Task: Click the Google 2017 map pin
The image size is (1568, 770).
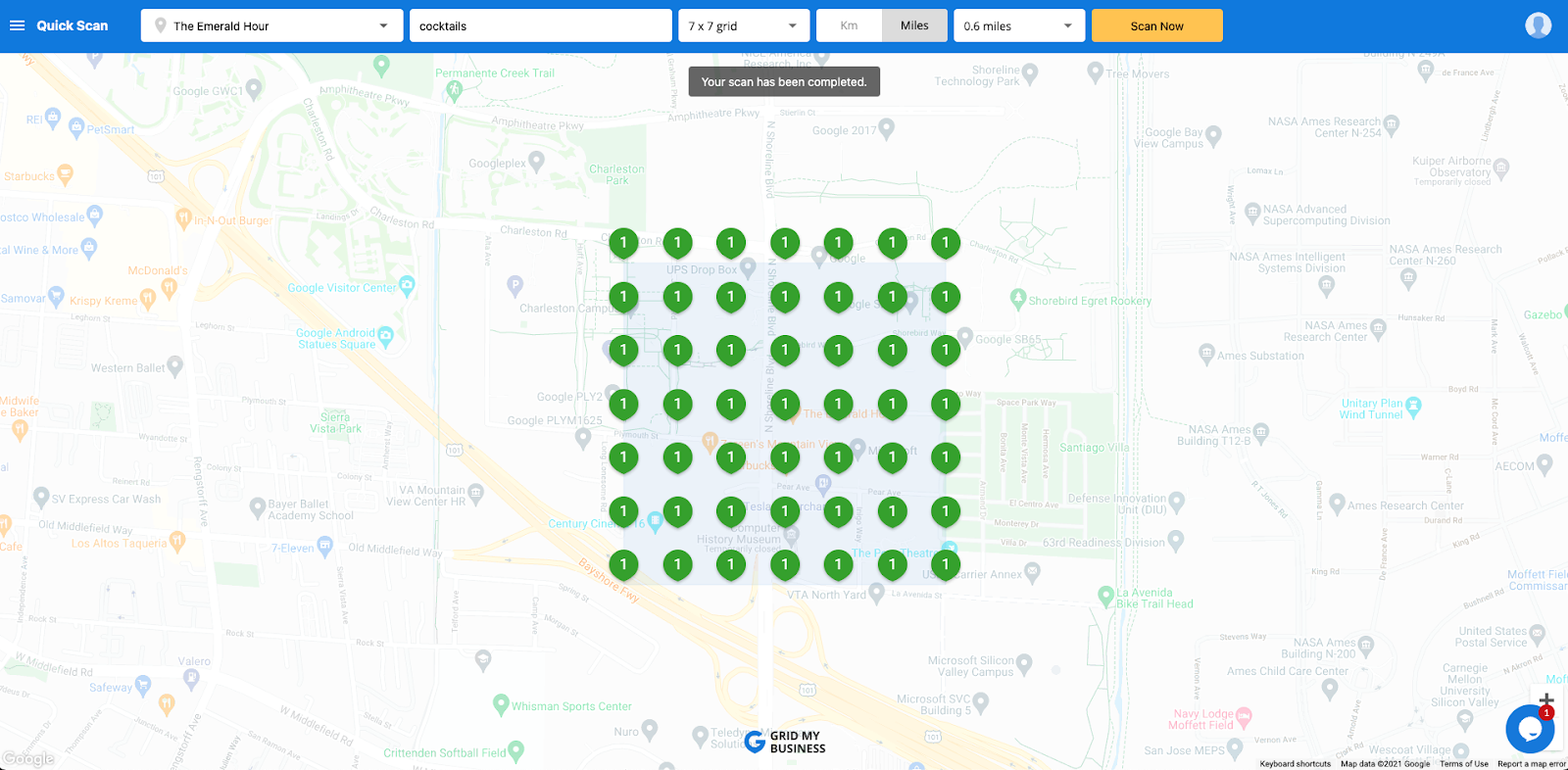Action: coord(887,128)
